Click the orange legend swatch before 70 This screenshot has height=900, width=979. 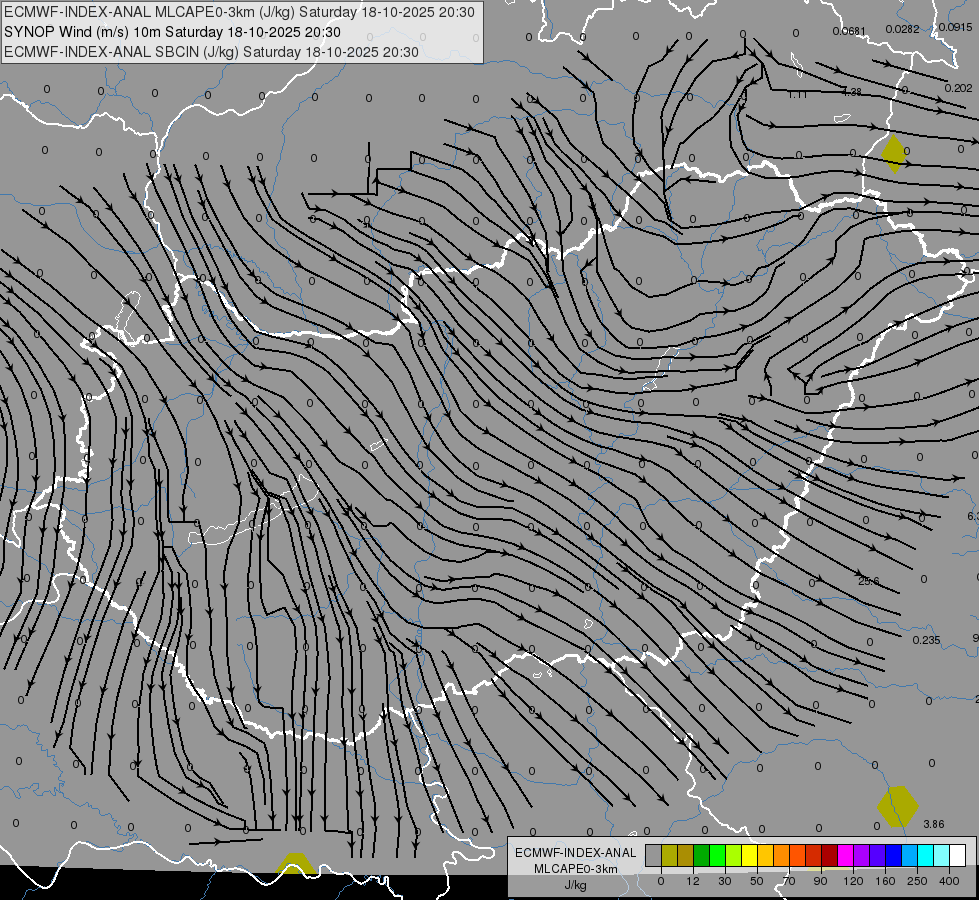[782, 855]
